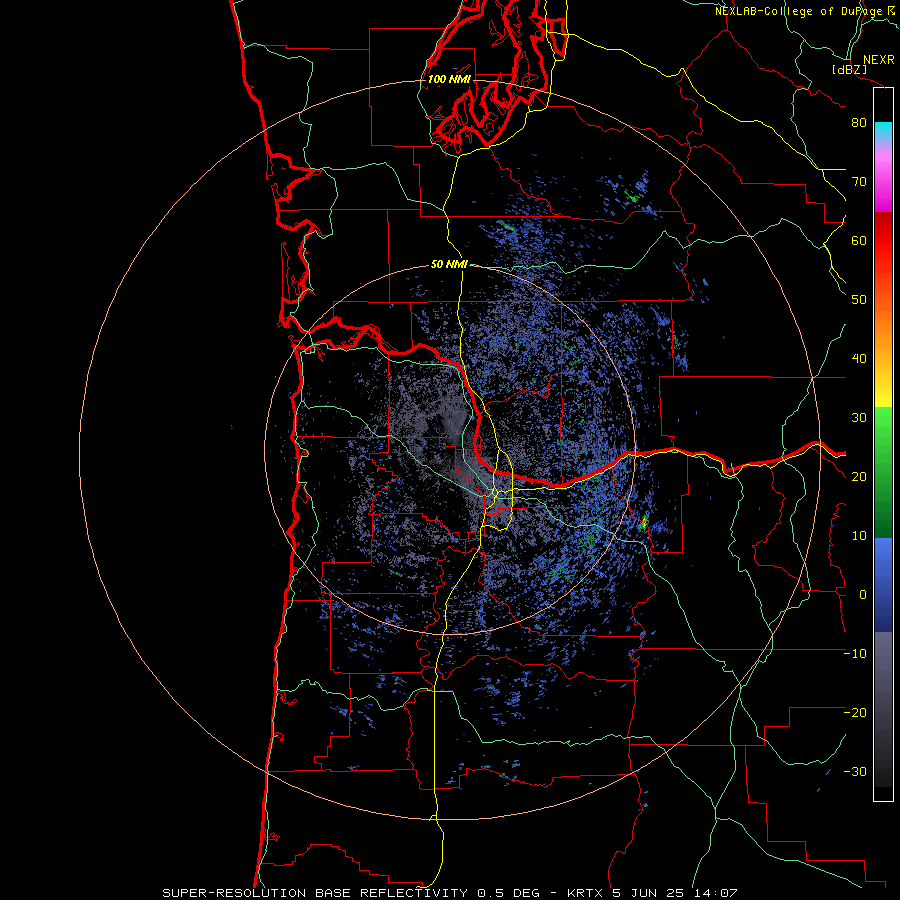Click the -30 value on the dBZ scale

(x=855, y=771)
